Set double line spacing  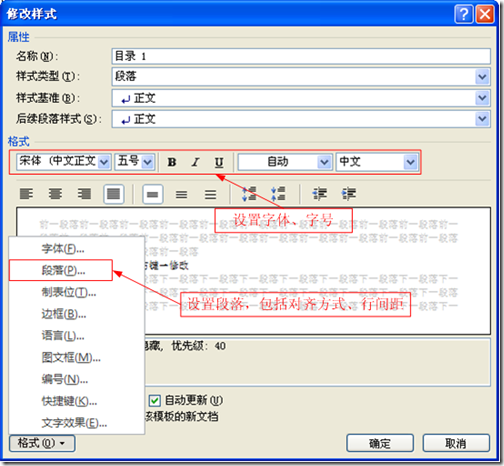210,194
